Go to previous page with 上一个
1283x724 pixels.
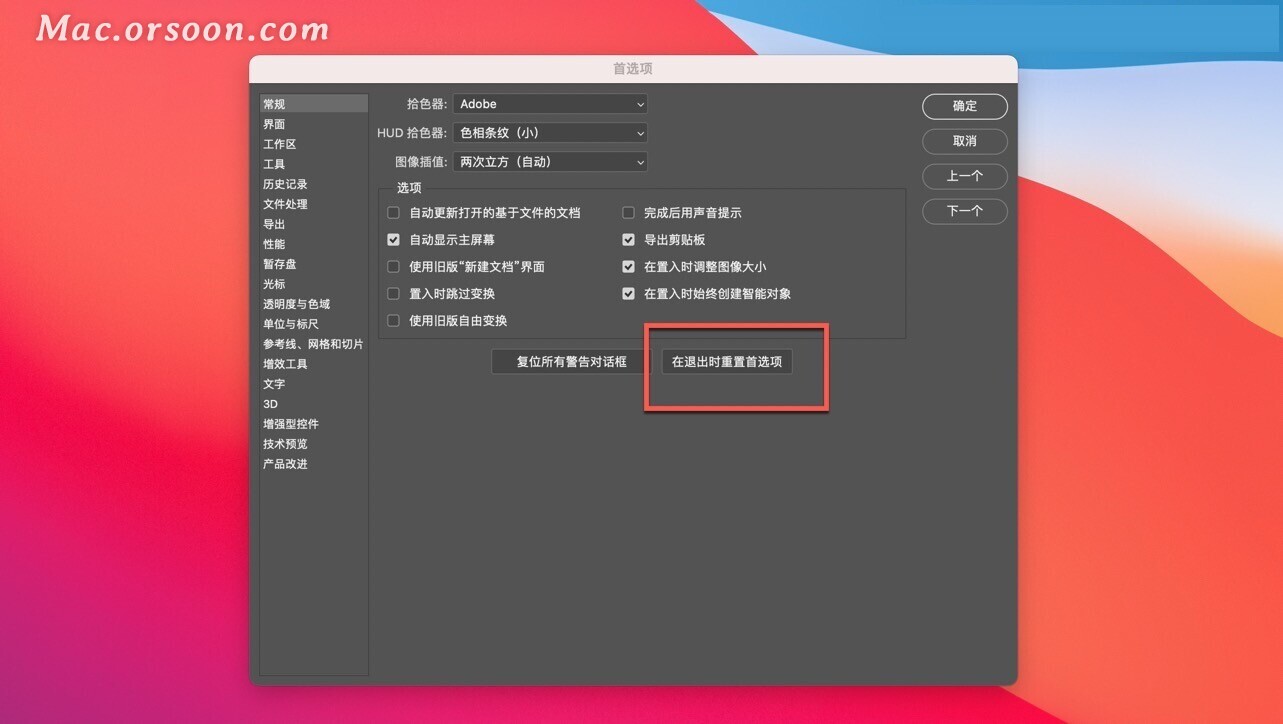click(x=964, y=176)
